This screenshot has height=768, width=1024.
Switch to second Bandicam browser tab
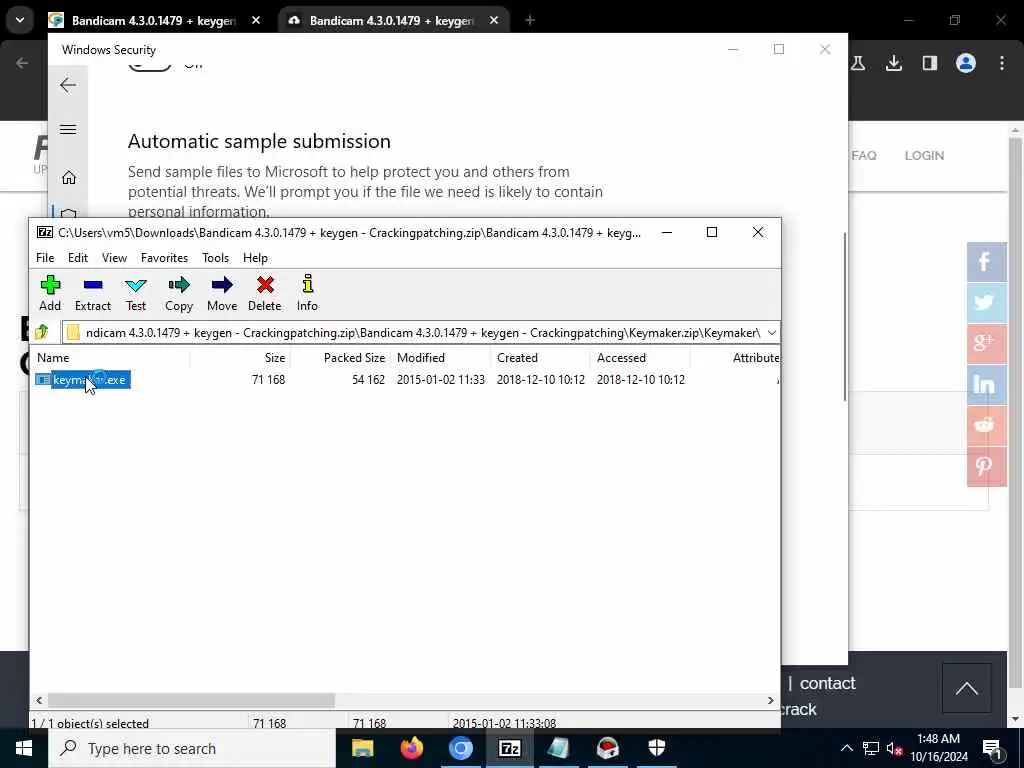[x=392, y=20]
